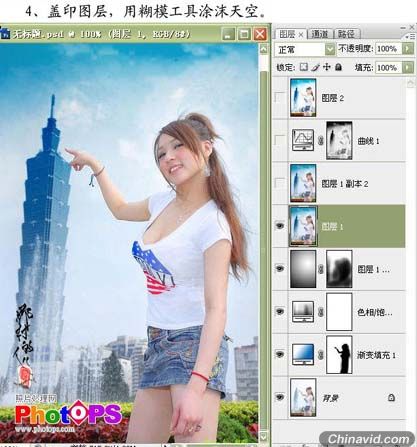This screenshot has width=417, height=447.
Task: Click the hue/saturation adjustment layer icon
Action: point(303,312)
